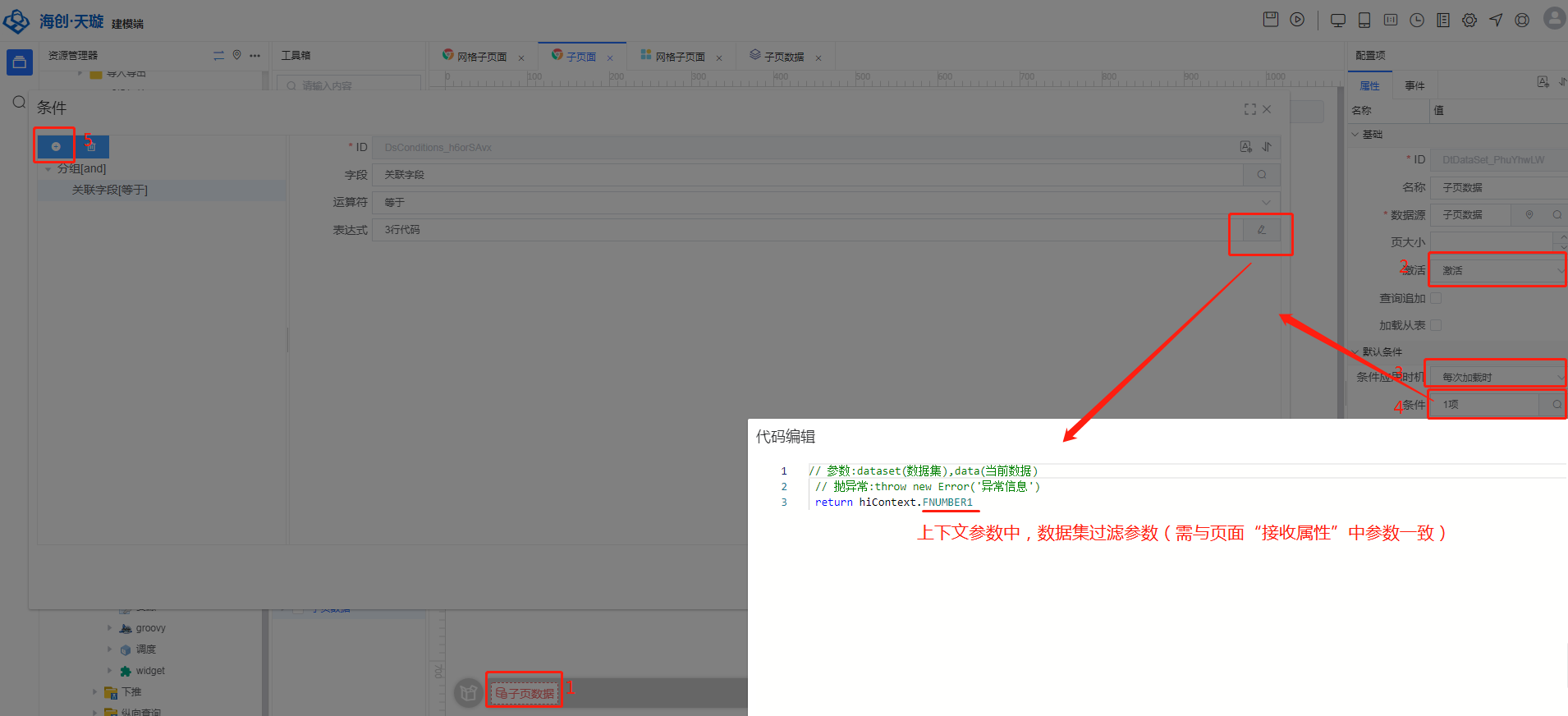Screen dimensions: 1568x716
Task: Open the 运算符 dropdown
Action: point(825,203)
